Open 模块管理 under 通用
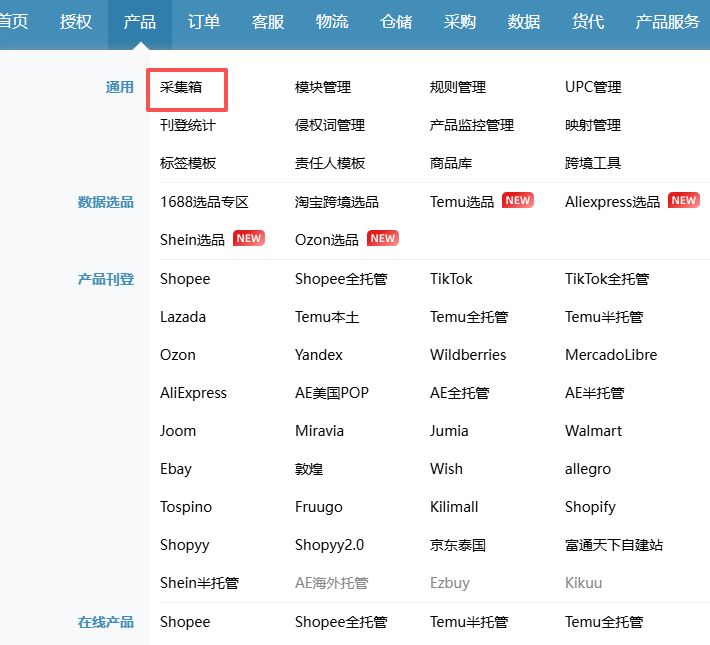This screenshot has width=710, height=645. pos(323,88)
